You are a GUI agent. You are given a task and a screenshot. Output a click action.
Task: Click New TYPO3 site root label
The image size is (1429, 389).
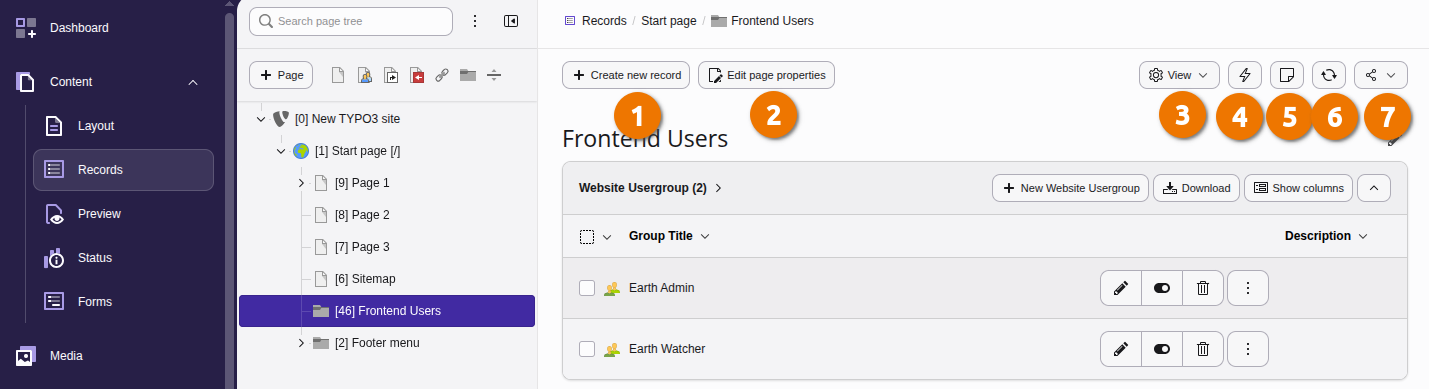point(347,118)
